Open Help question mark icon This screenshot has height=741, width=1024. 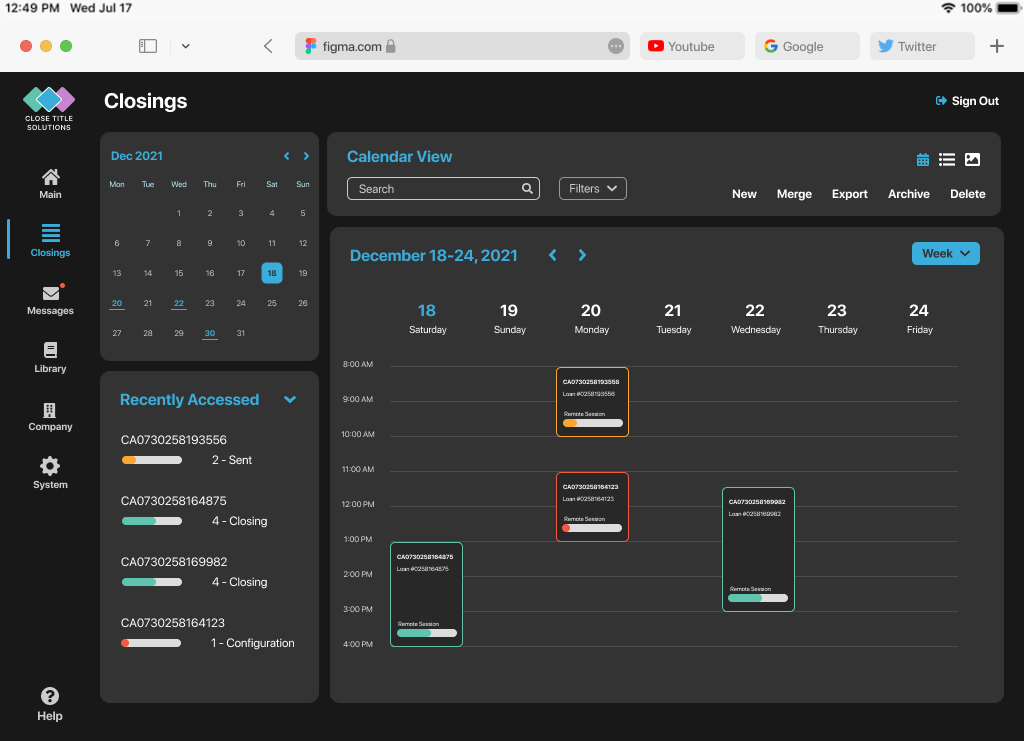click(x=50, y=697)
